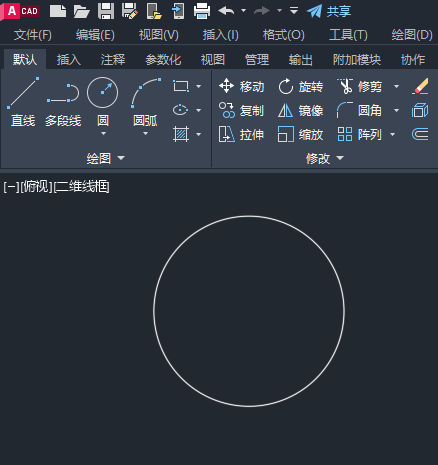This screenshot has width=438, height=465.
Task: Save the current drawing
Action: tap(106, 11)
